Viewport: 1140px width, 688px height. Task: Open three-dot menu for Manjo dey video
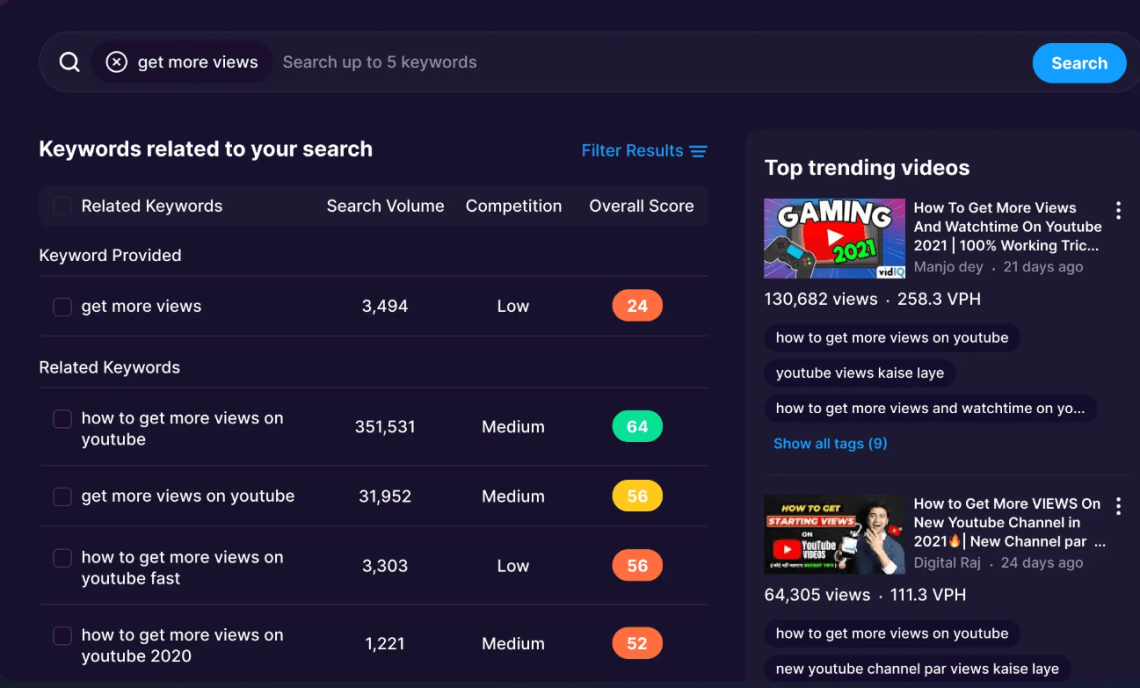1118,211
